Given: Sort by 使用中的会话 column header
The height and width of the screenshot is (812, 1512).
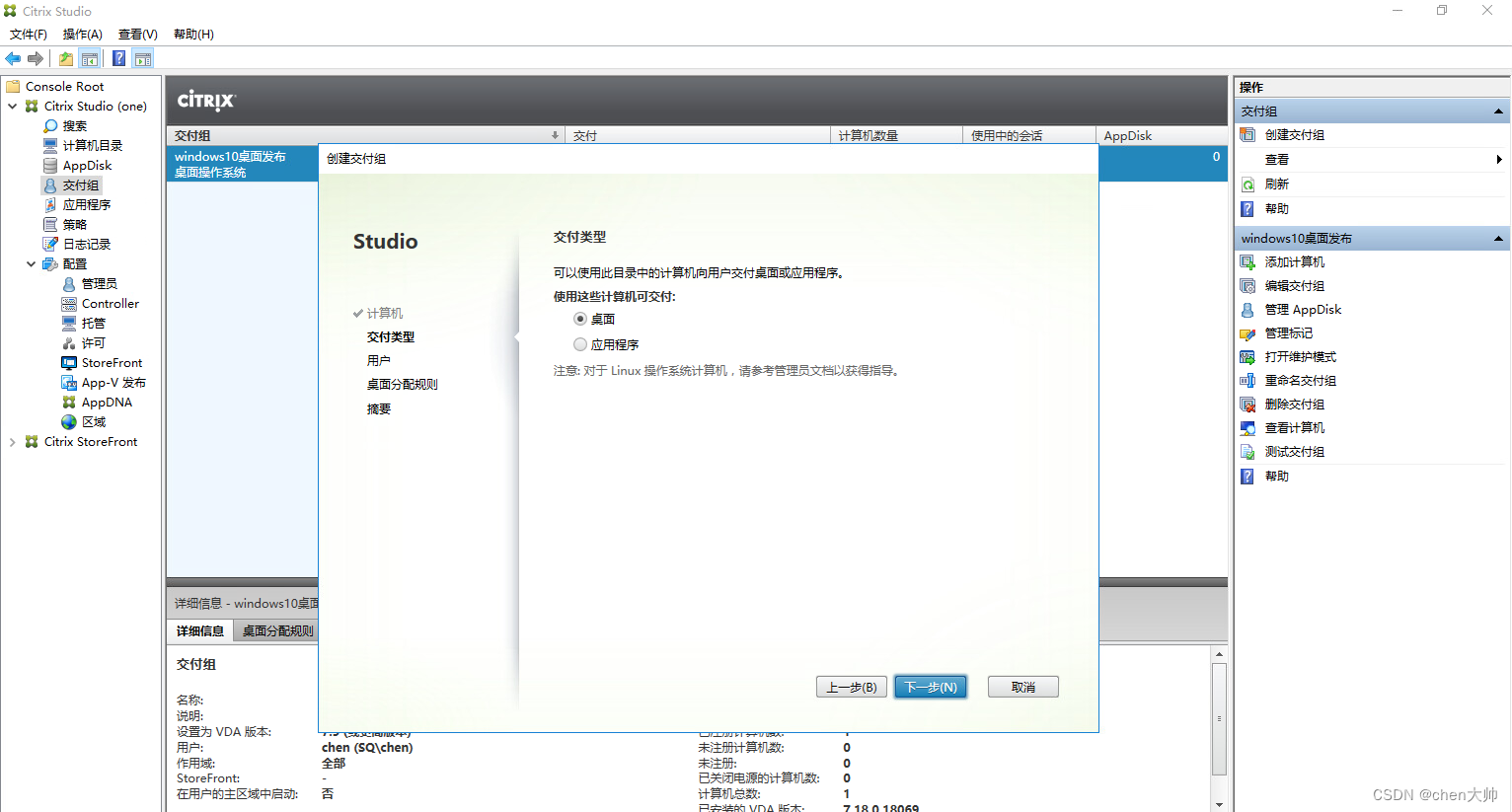Looking at the screenshot, I should 1028,136.
